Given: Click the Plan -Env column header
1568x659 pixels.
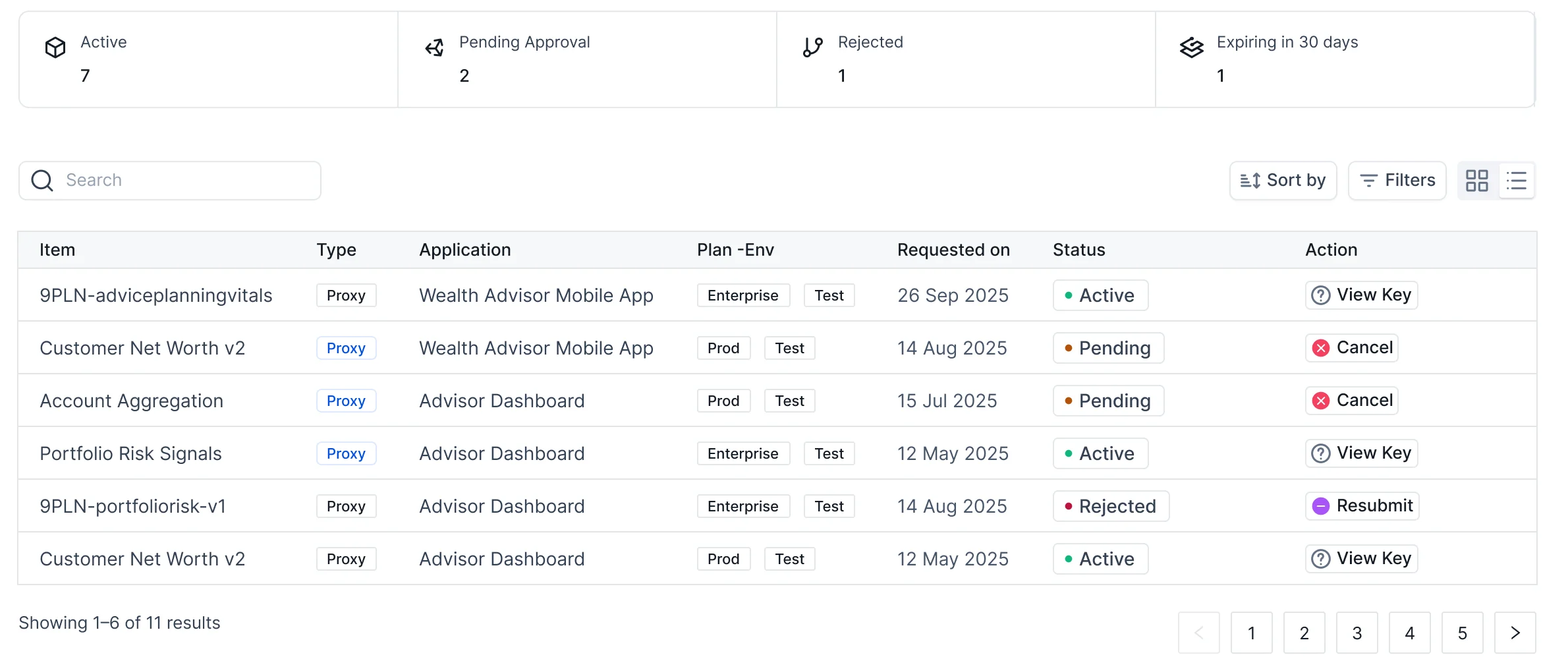Looking at the screenshot, I should pos(735,250).
